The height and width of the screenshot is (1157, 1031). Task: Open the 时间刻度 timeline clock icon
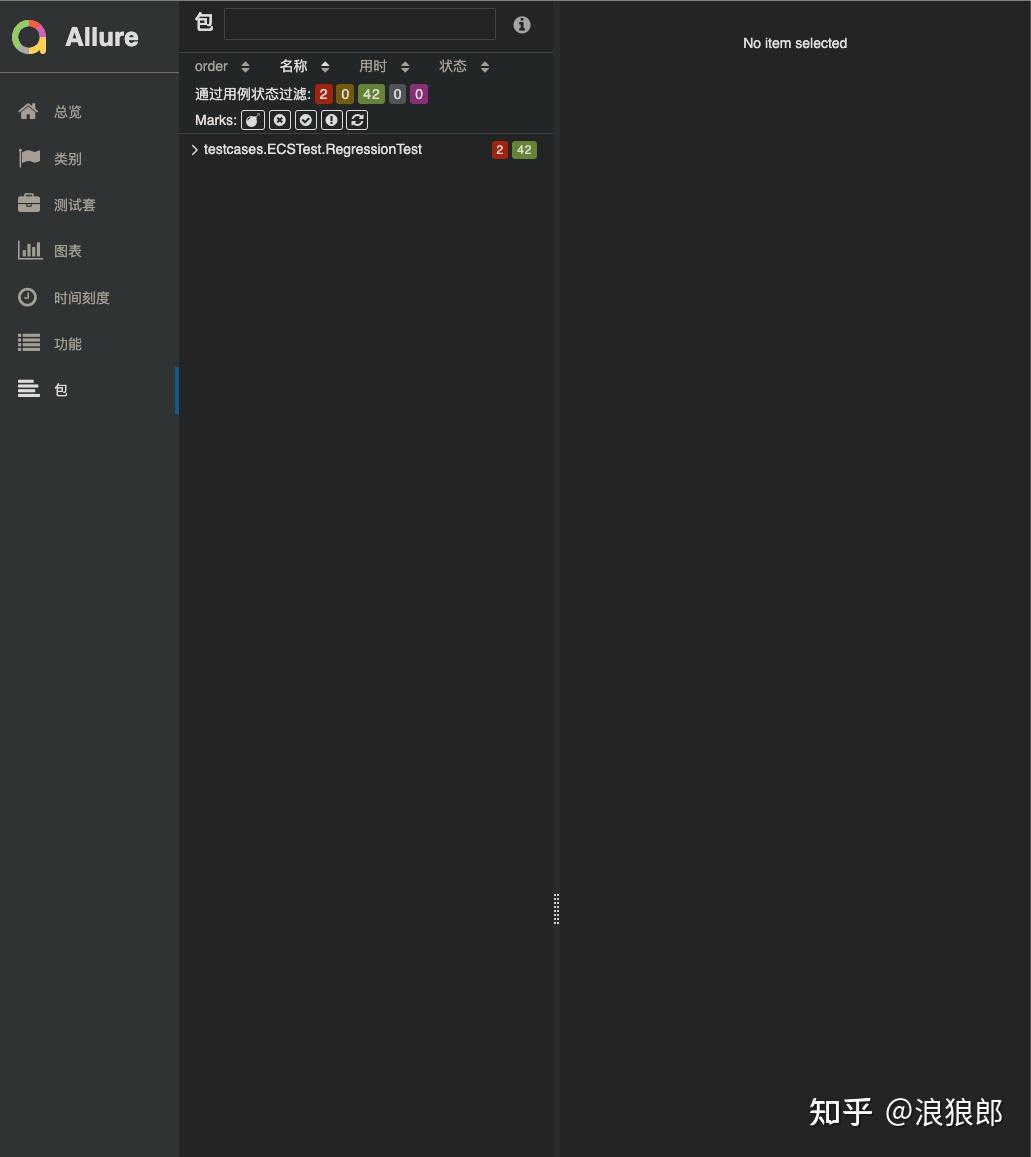28,296
